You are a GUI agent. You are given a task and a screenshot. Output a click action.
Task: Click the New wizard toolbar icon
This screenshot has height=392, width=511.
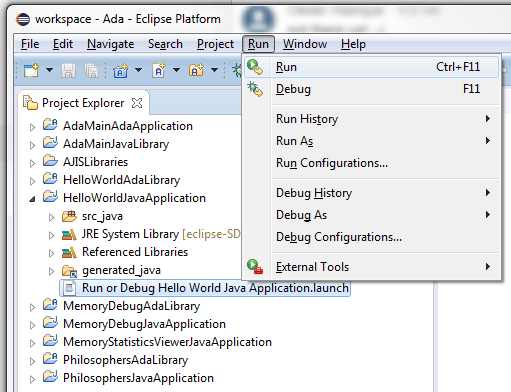[x=31, y=70]
